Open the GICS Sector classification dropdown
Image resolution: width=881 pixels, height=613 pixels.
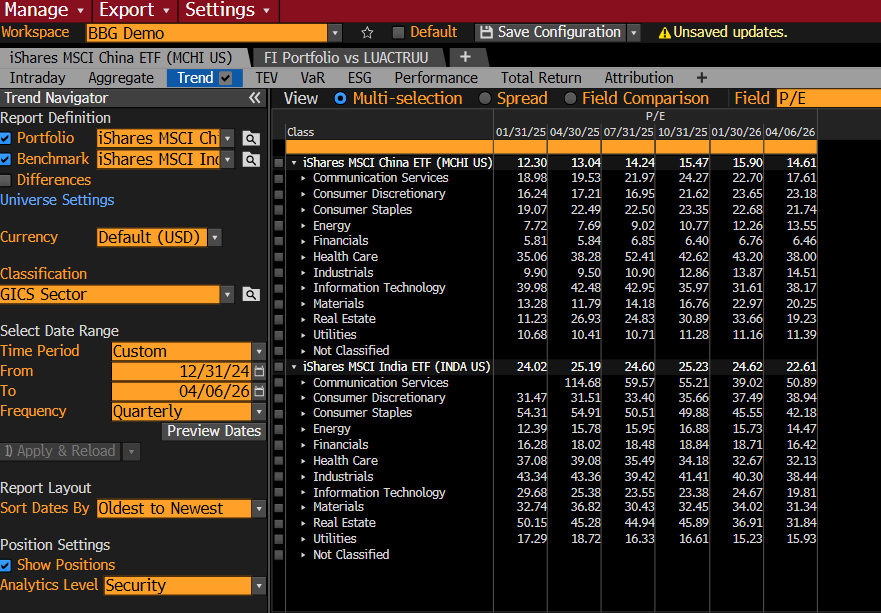[227, 294]
